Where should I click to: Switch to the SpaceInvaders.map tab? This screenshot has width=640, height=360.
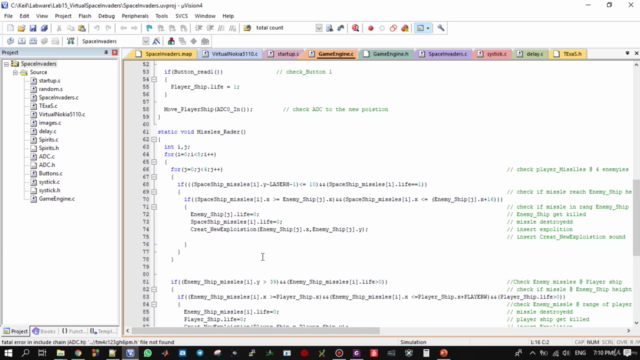click(164, 54)
